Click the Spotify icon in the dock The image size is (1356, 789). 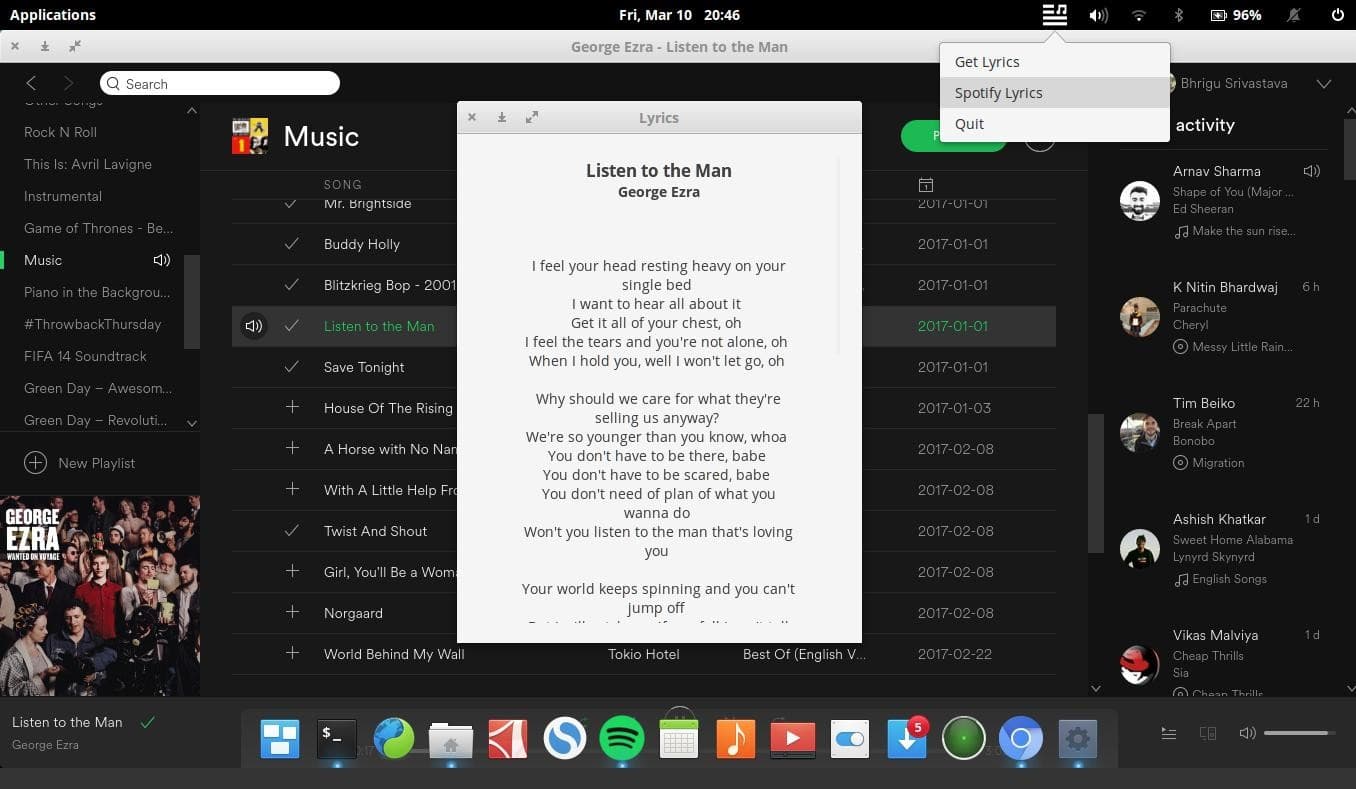coord(622,740)
